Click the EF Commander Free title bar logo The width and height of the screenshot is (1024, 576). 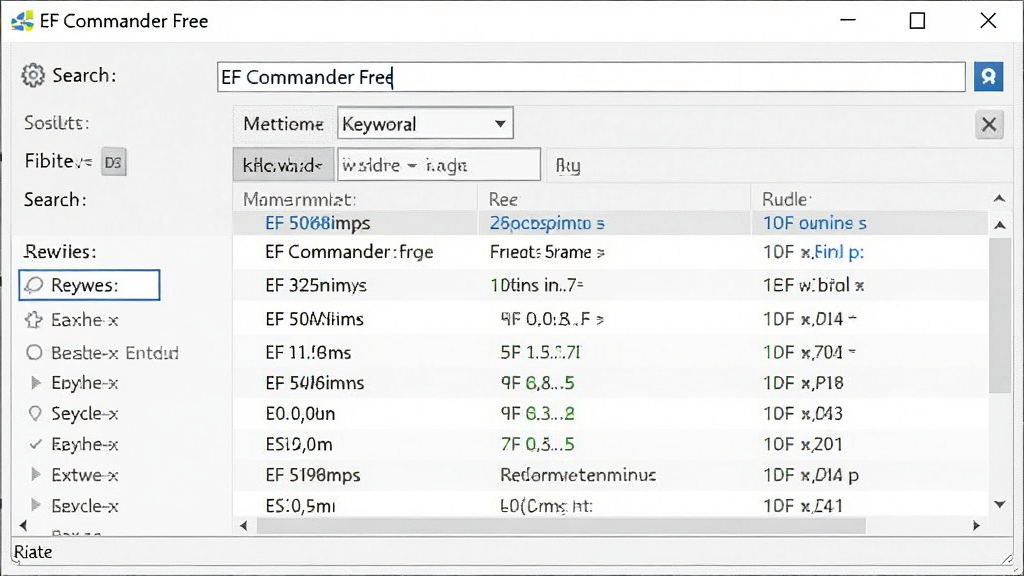(x=22, y=21)
